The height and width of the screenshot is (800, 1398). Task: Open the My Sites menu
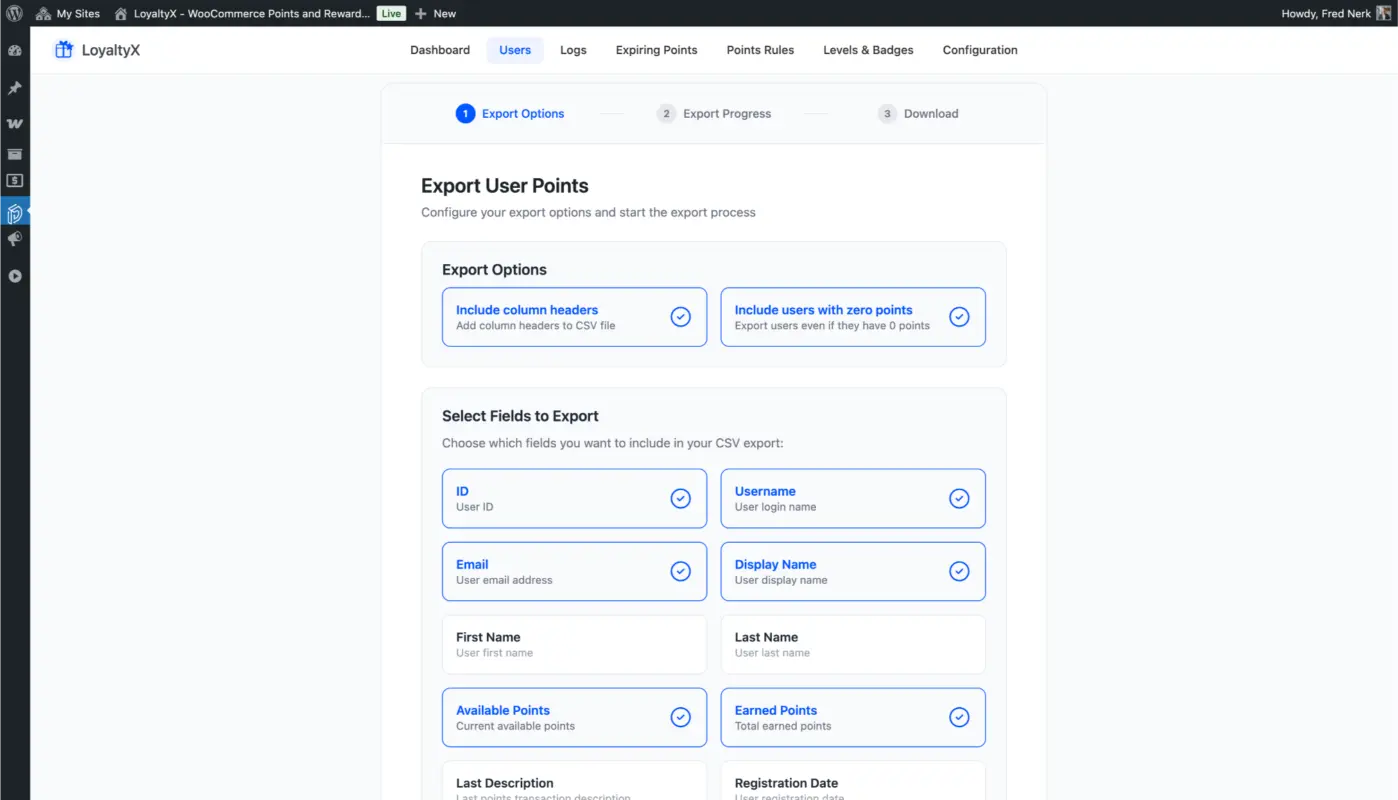pyautogui.click(x=68, y=13)
